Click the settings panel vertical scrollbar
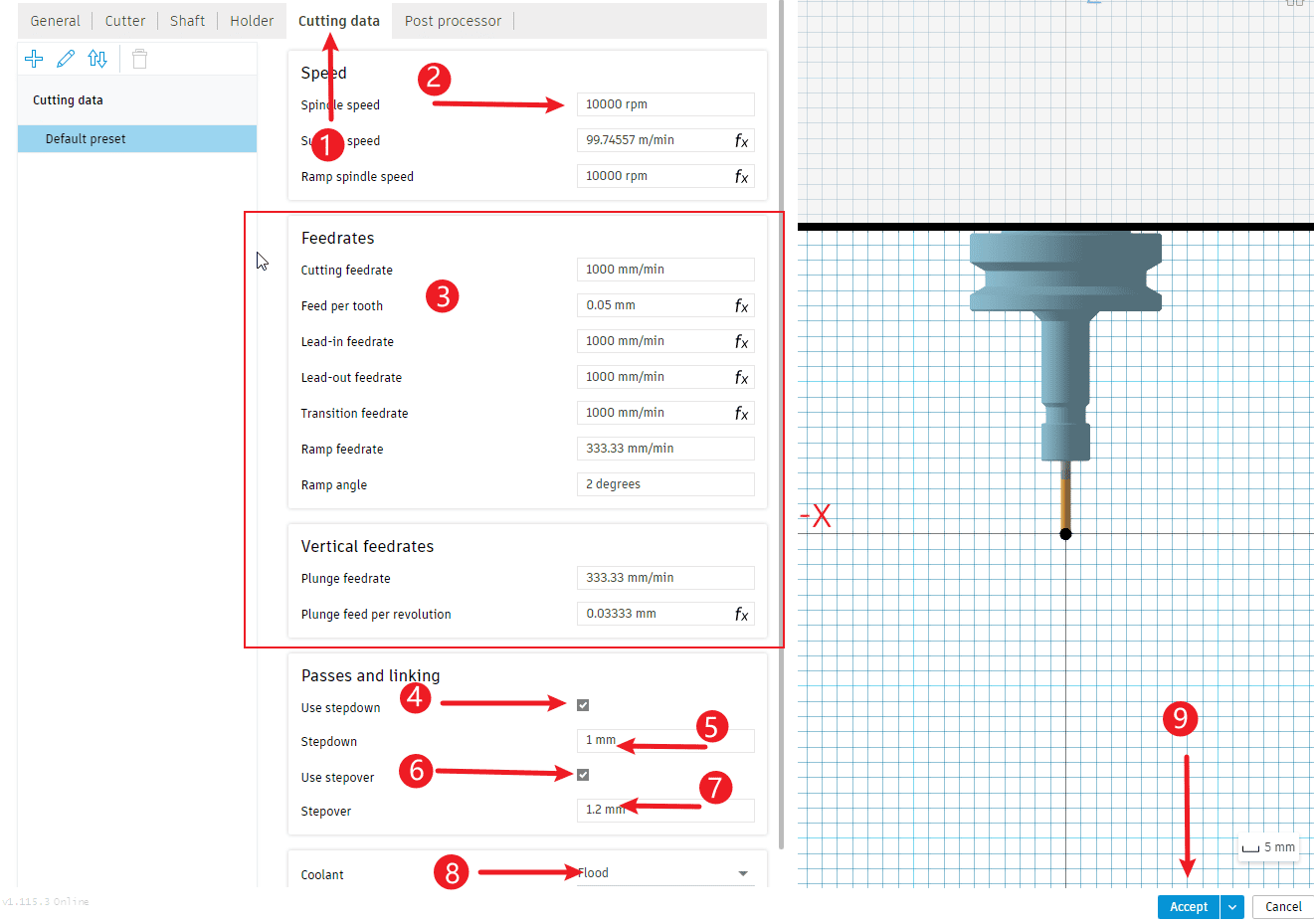The height and width of the screenshot is (924, 1314). coord(781,398)
